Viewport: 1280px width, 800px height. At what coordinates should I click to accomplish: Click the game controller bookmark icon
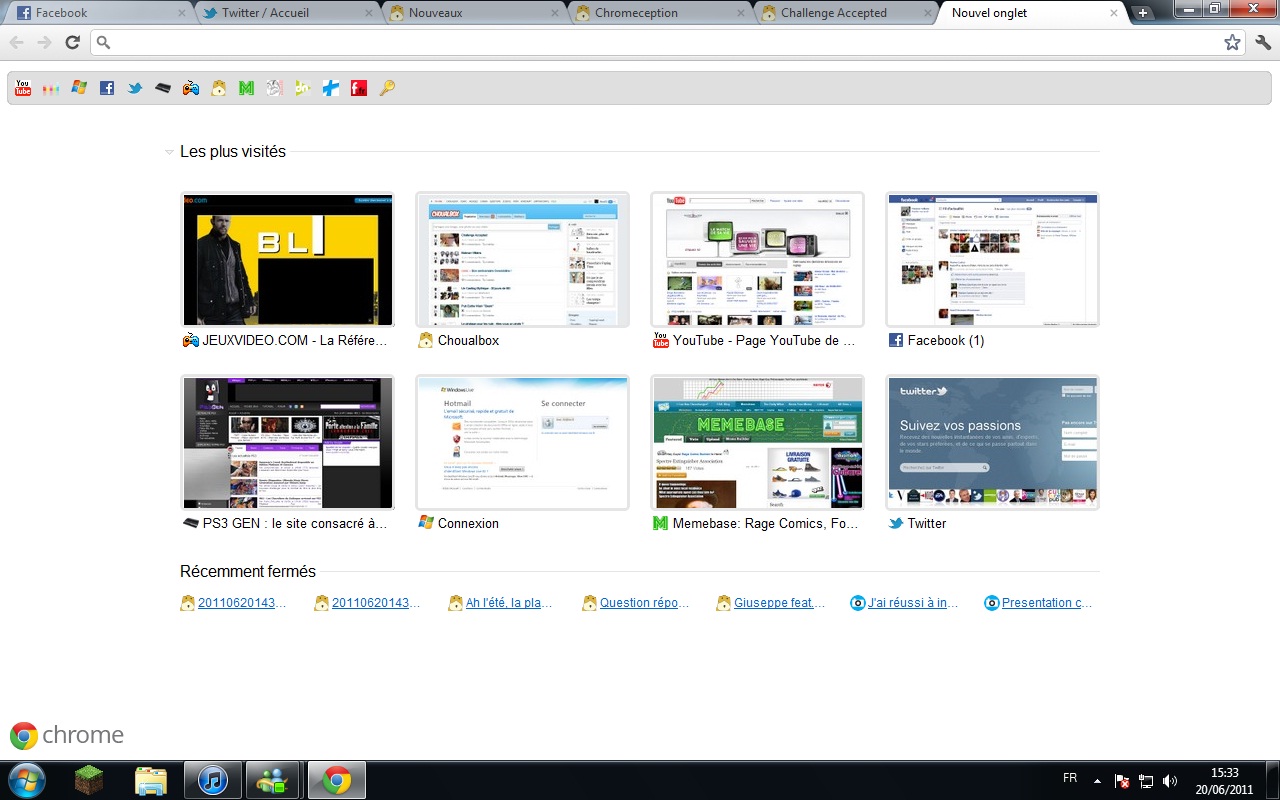coord(190,88)
